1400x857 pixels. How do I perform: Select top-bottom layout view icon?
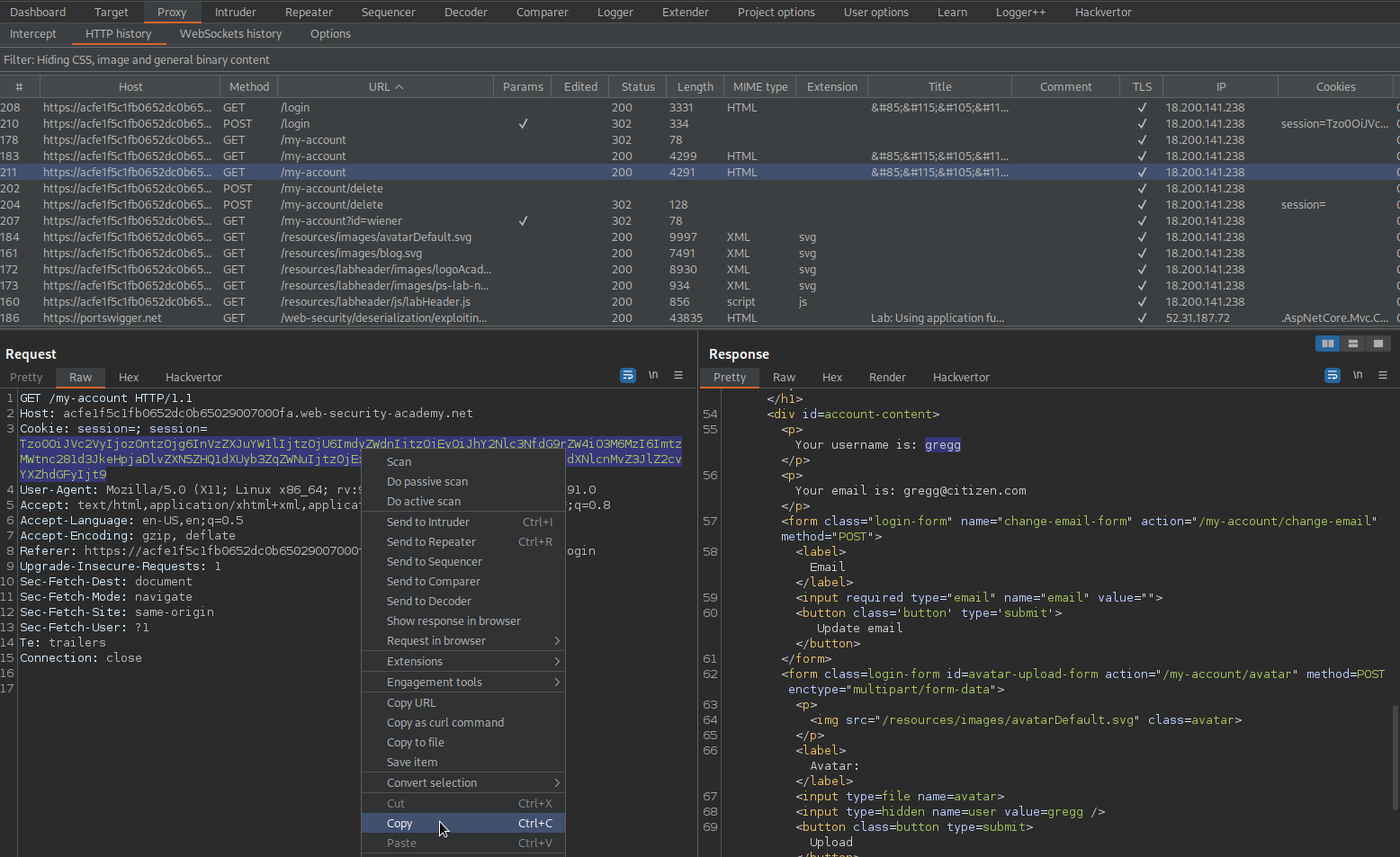pyautogui.click(x=1352, y=344)
